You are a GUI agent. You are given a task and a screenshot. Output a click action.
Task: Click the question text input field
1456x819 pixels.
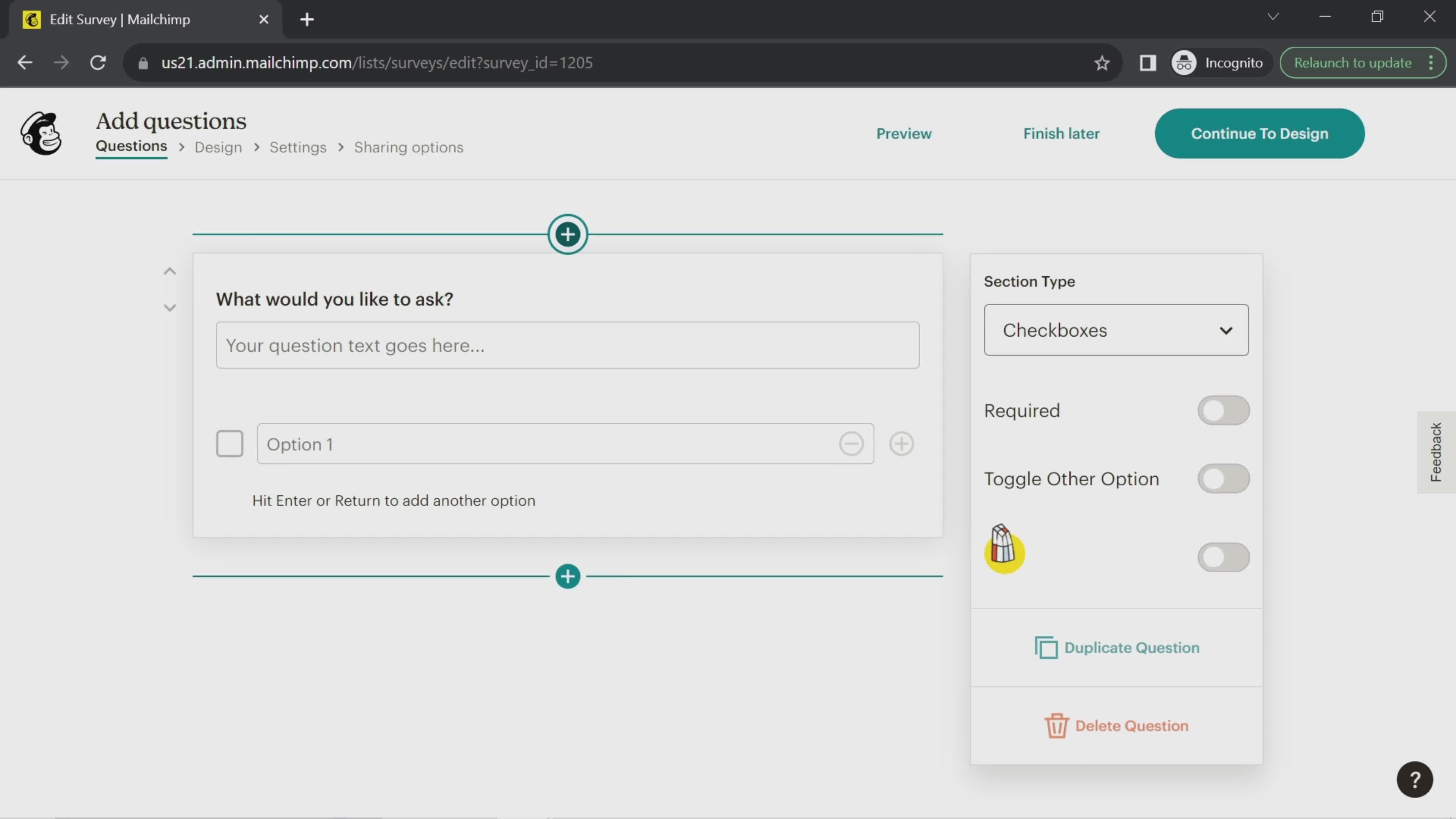pos(567,344)
